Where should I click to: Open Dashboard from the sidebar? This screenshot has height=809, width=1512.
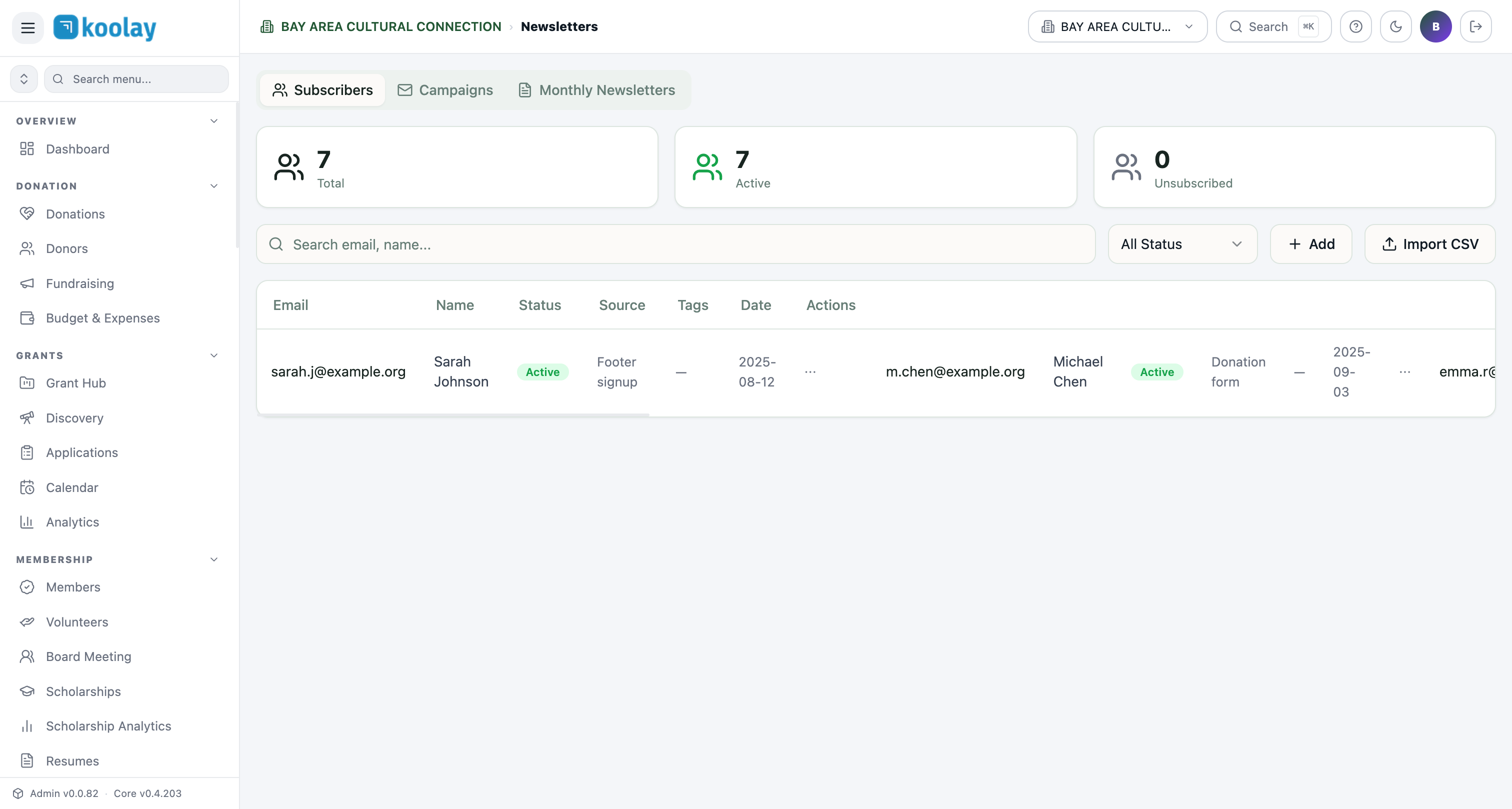(x=77, y=149)
